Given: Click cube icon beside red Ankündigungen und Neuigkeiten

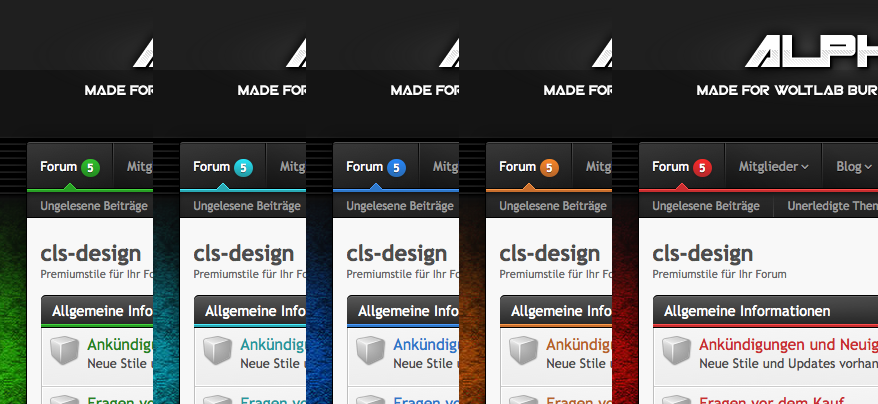Looking at the screenshot, I should [x=677, y=352].
